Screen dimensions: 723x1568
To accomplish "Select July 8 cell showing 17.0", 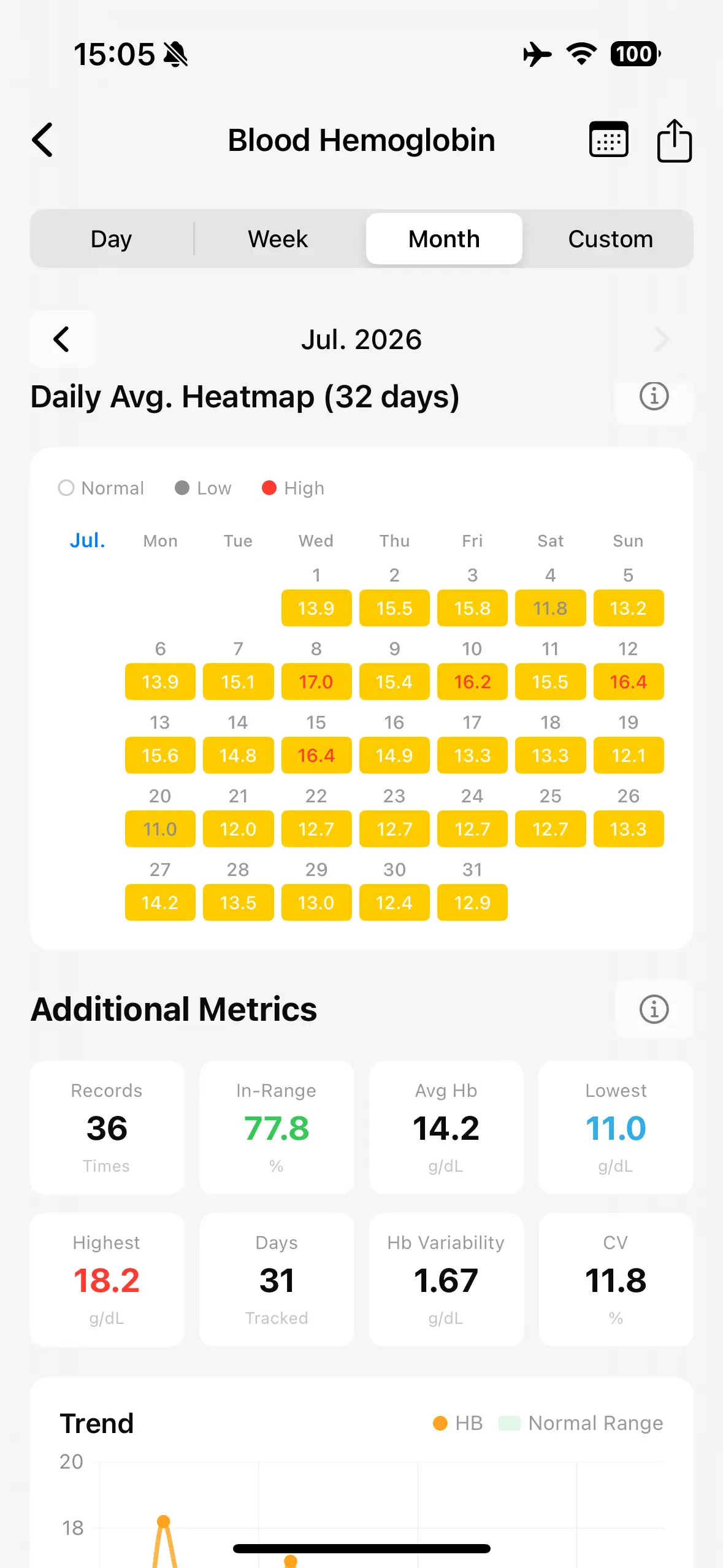I will 316,682.
